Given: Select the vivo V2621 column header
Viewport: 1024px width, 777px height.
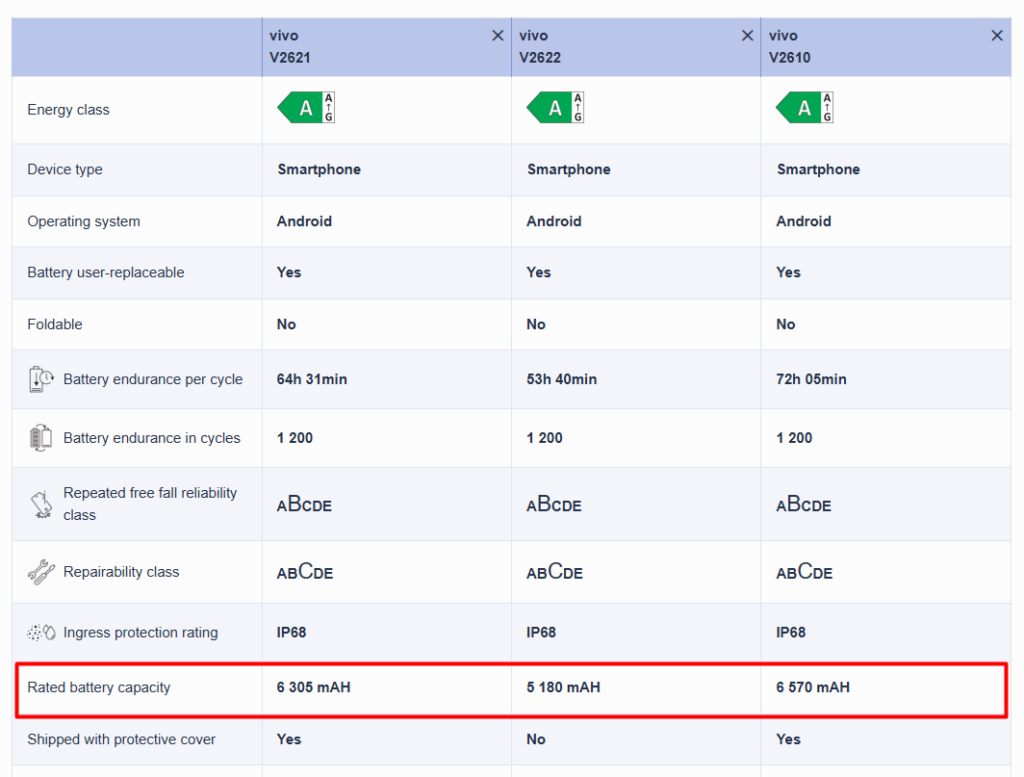Looking at the screenshot, I should 387,47.
